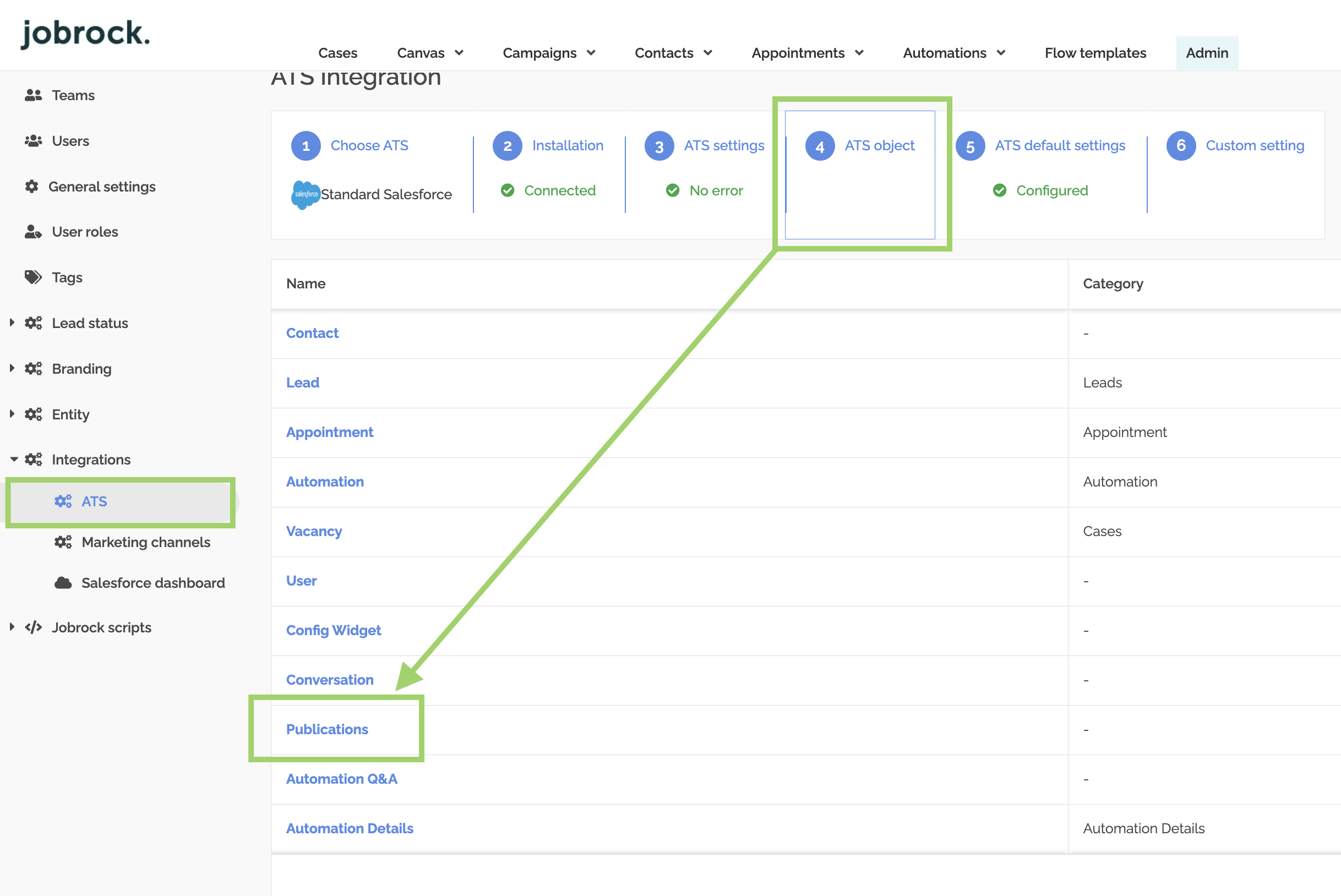Click step number 5 circle
1341x896 pixels.
pyautogui.click(x=970, y=146)
